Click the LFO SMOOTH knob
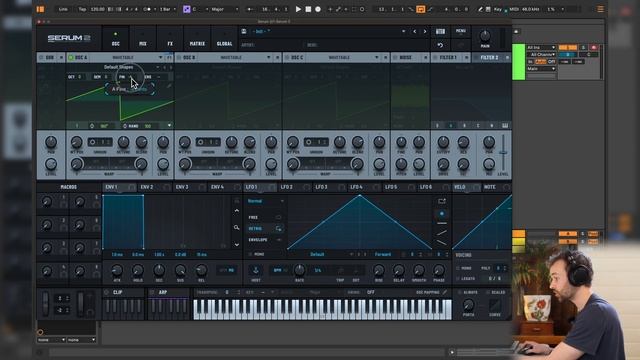 (419, 270)
